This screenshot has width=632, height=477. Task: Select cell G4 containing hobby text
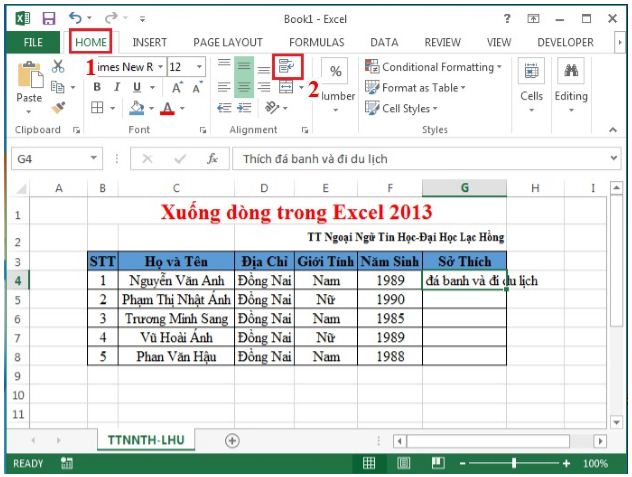point(464,281)
